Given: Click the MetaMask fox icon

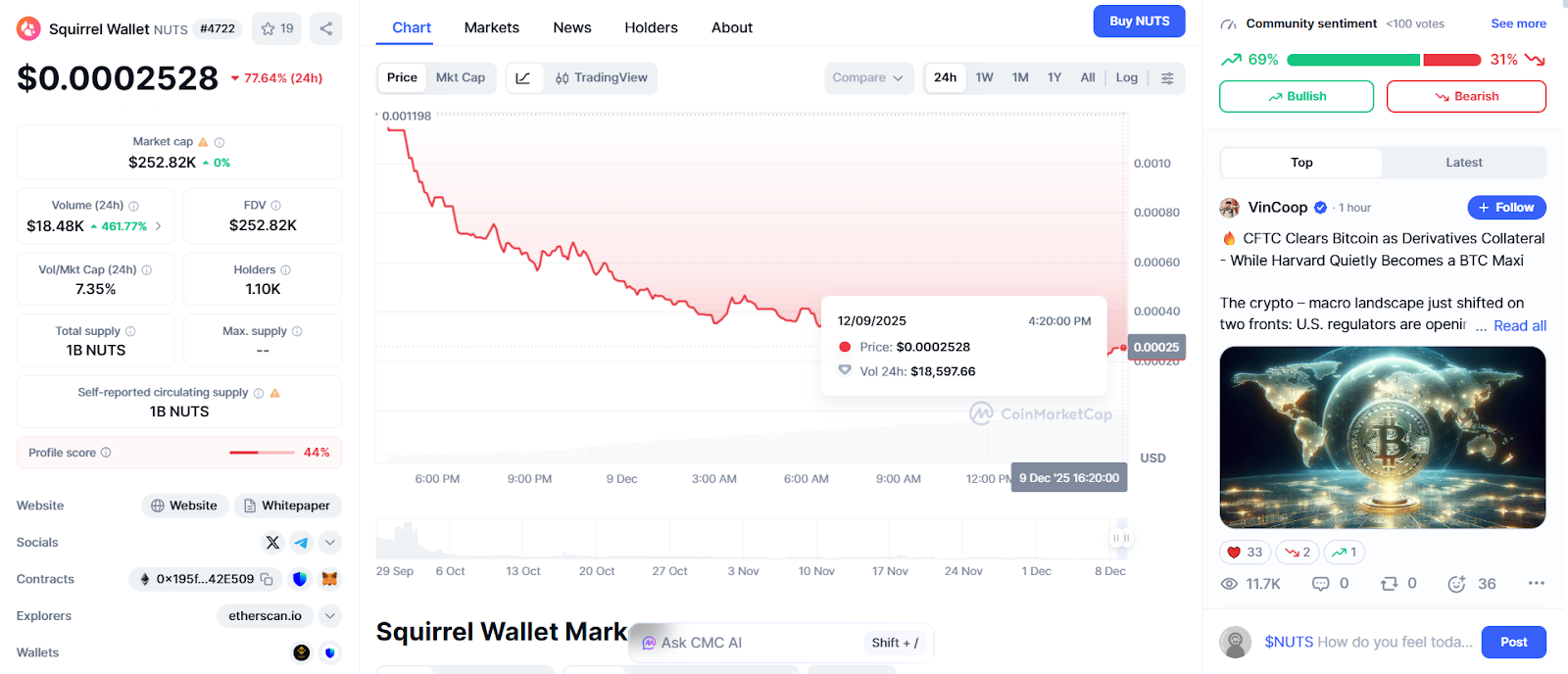Looking at the screenshot, I should coord(330,579).
